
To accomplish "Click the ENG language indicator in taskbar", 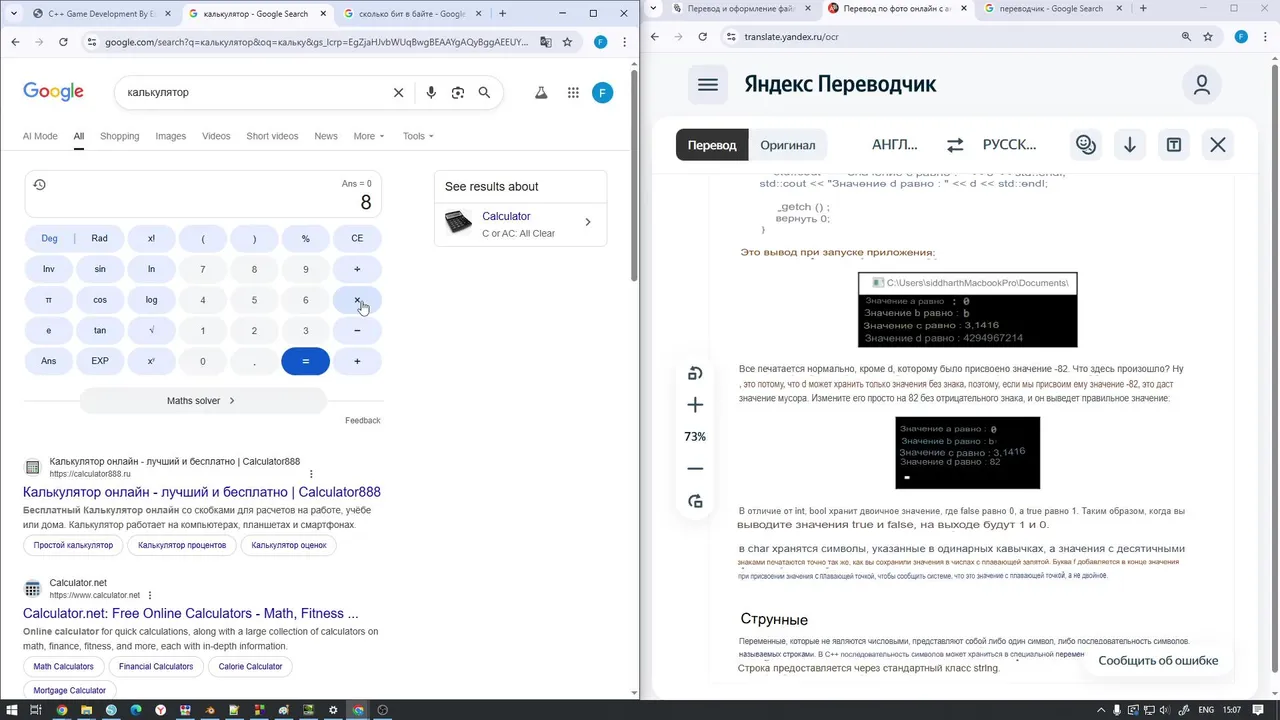I will click(x=1206, y=710).
